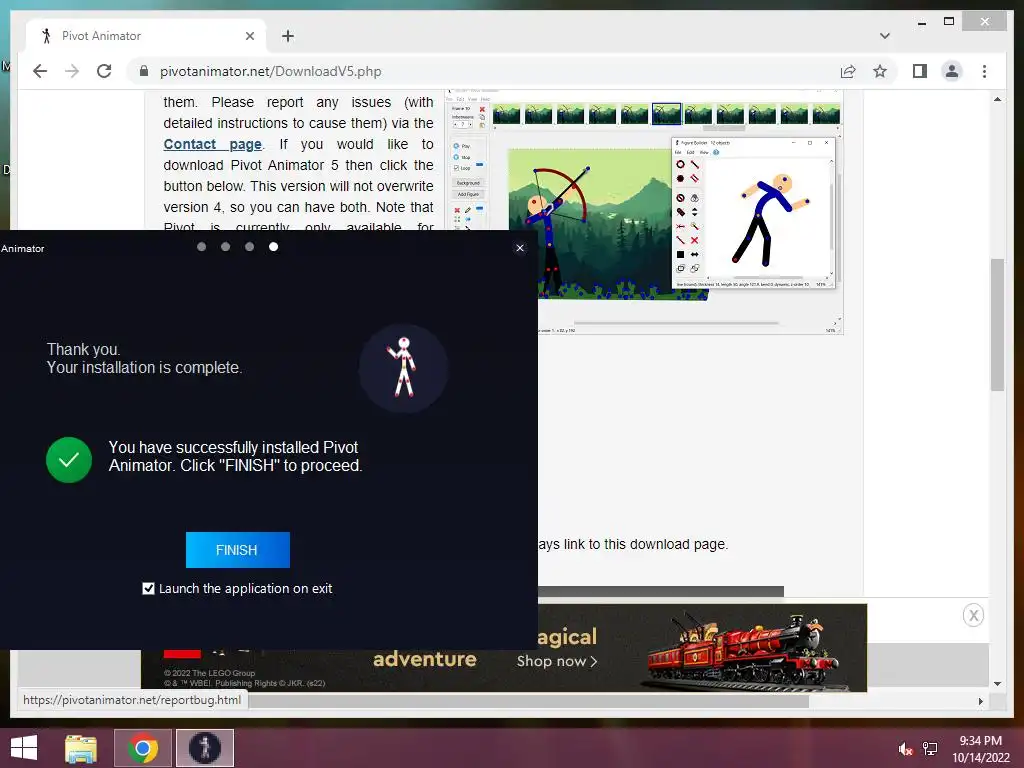Click the horizontal page scrollbar
1024x768 pixels.
tap(529, 701)
